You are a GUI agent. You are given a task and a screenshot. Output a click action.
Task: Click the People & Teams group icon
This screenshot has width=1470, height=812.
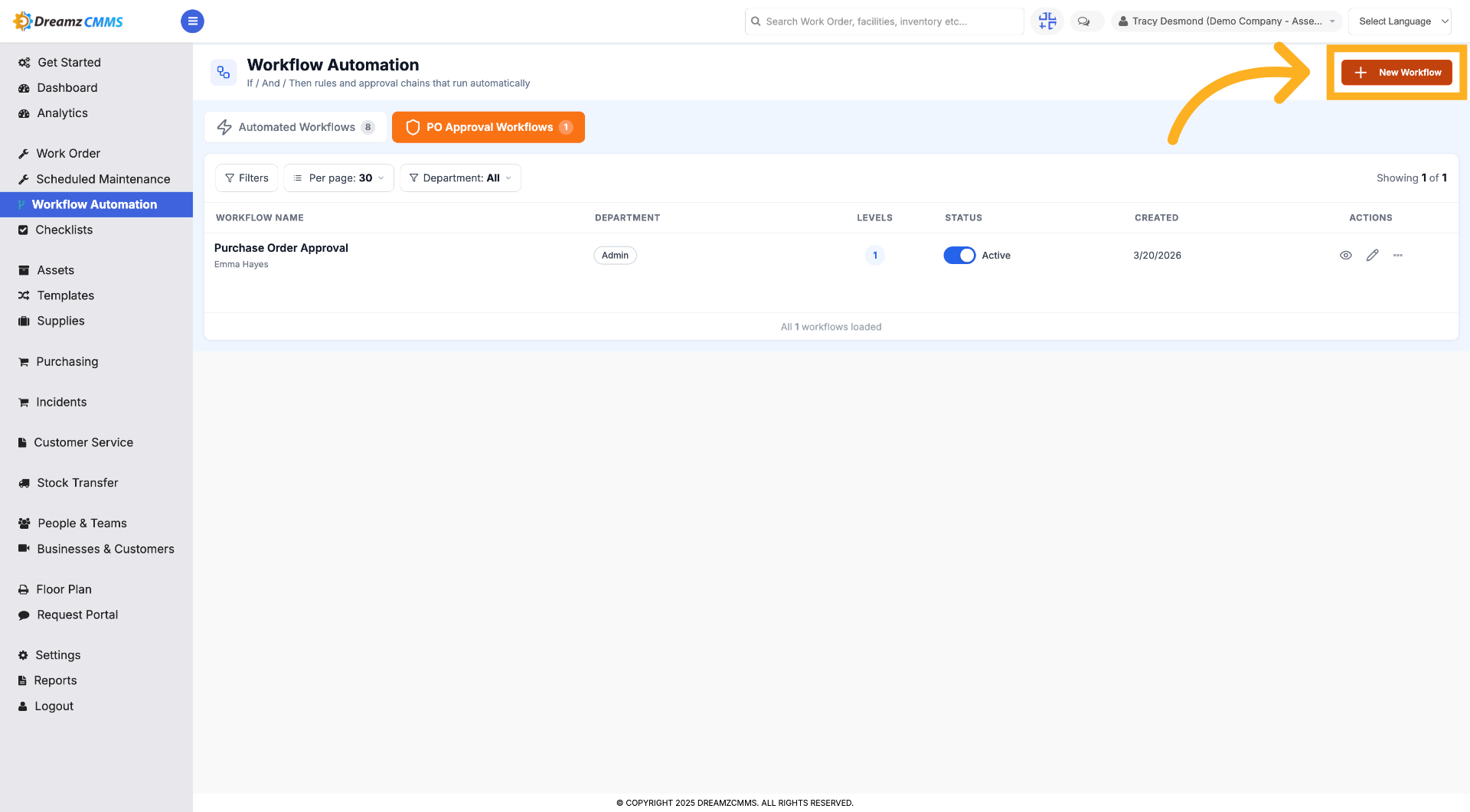24,523
